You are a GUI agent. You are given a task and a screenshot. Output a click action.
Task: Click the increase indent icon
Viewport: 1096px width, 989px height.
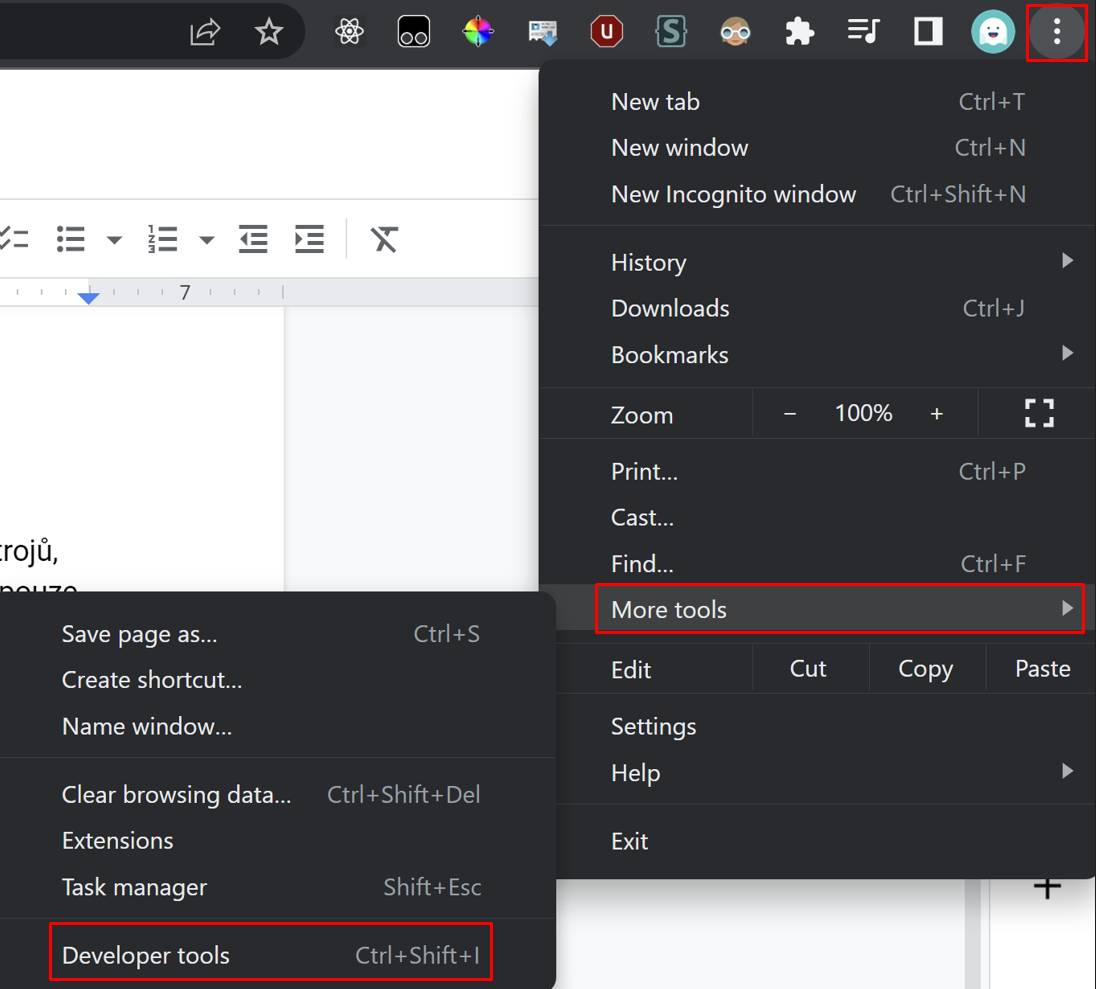(309, 239)
